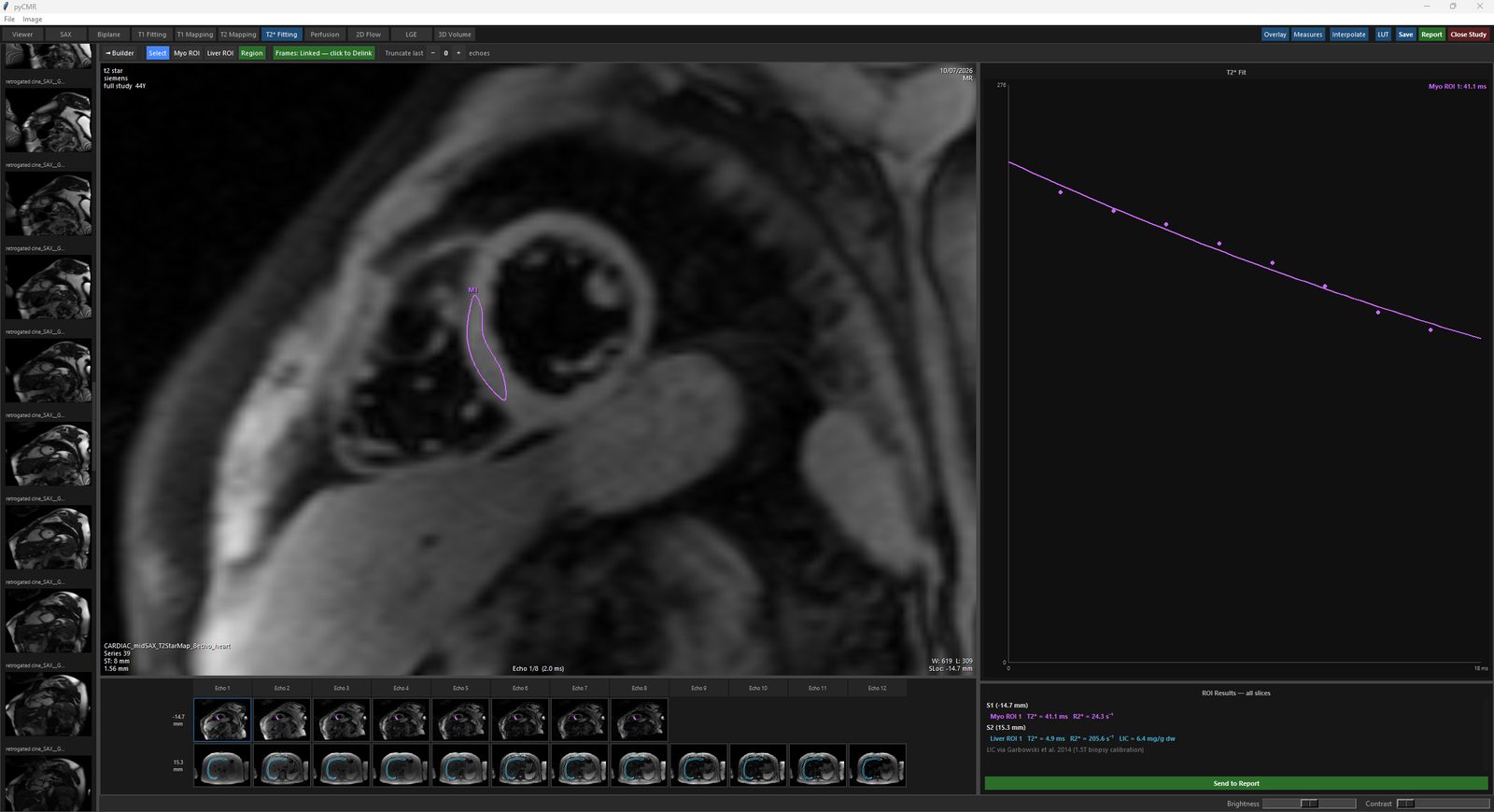Activate the Select tool

tap(158, 53)
